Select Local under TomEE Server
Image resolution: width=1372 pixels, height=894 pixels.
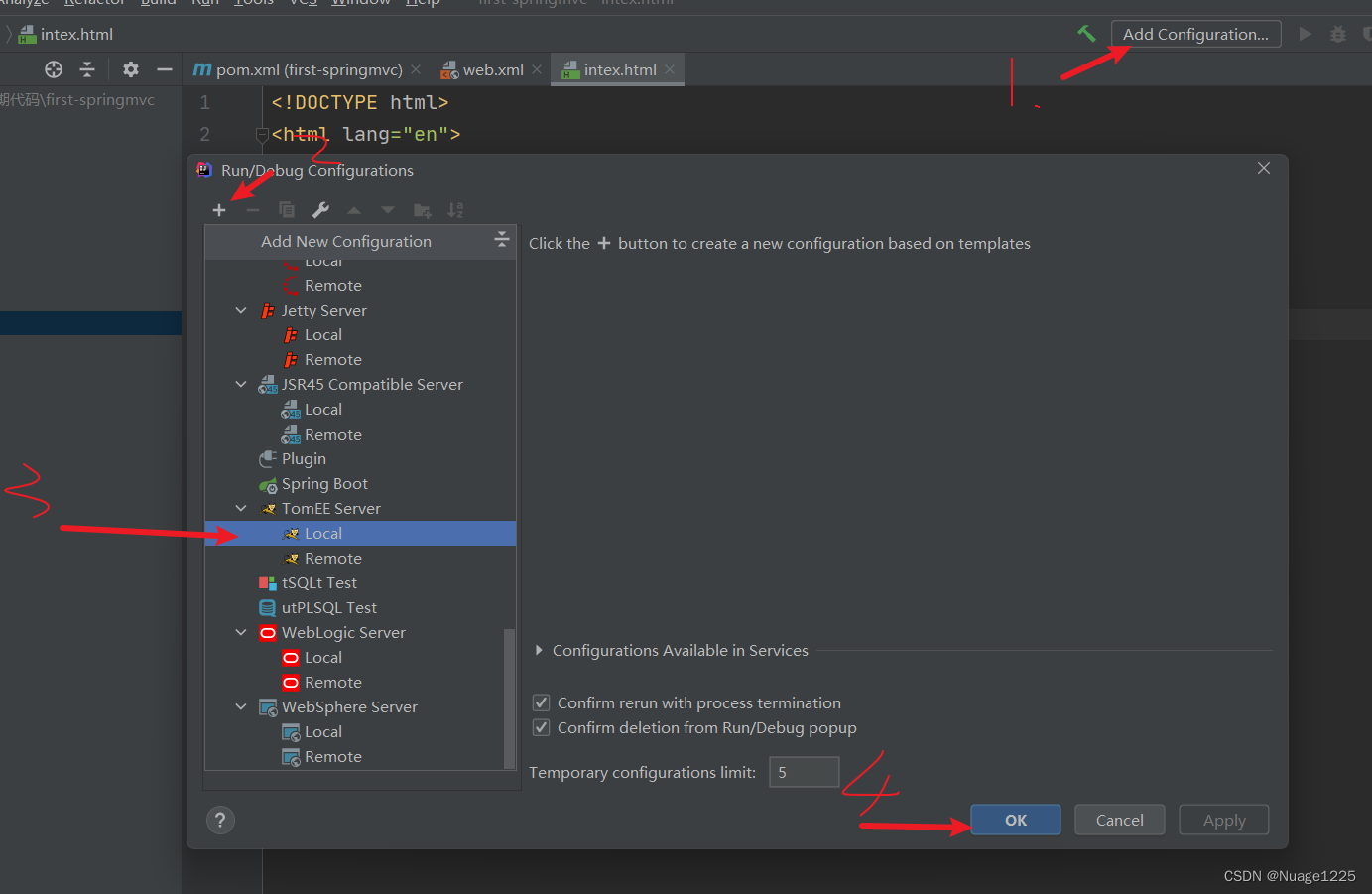(x=323, y=533)
